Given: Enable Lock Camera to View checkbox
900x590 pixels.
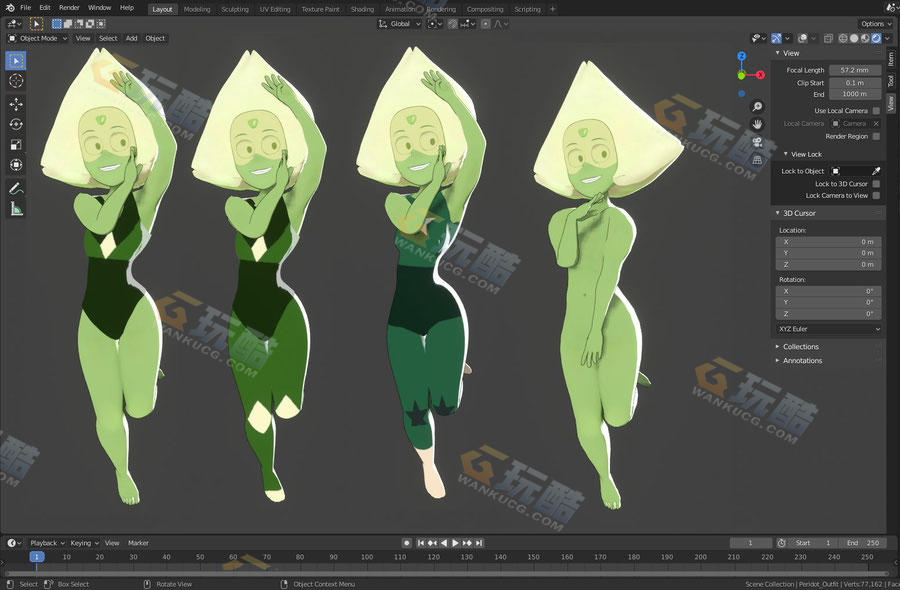Looking at the screenshot, I should coord(876,196).
